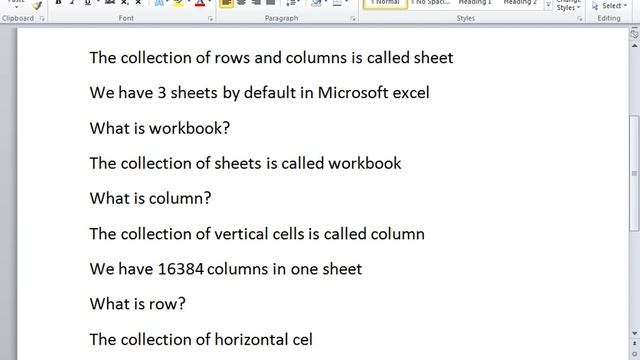Open Paragraph dialog box launcher

coord(353,19)
